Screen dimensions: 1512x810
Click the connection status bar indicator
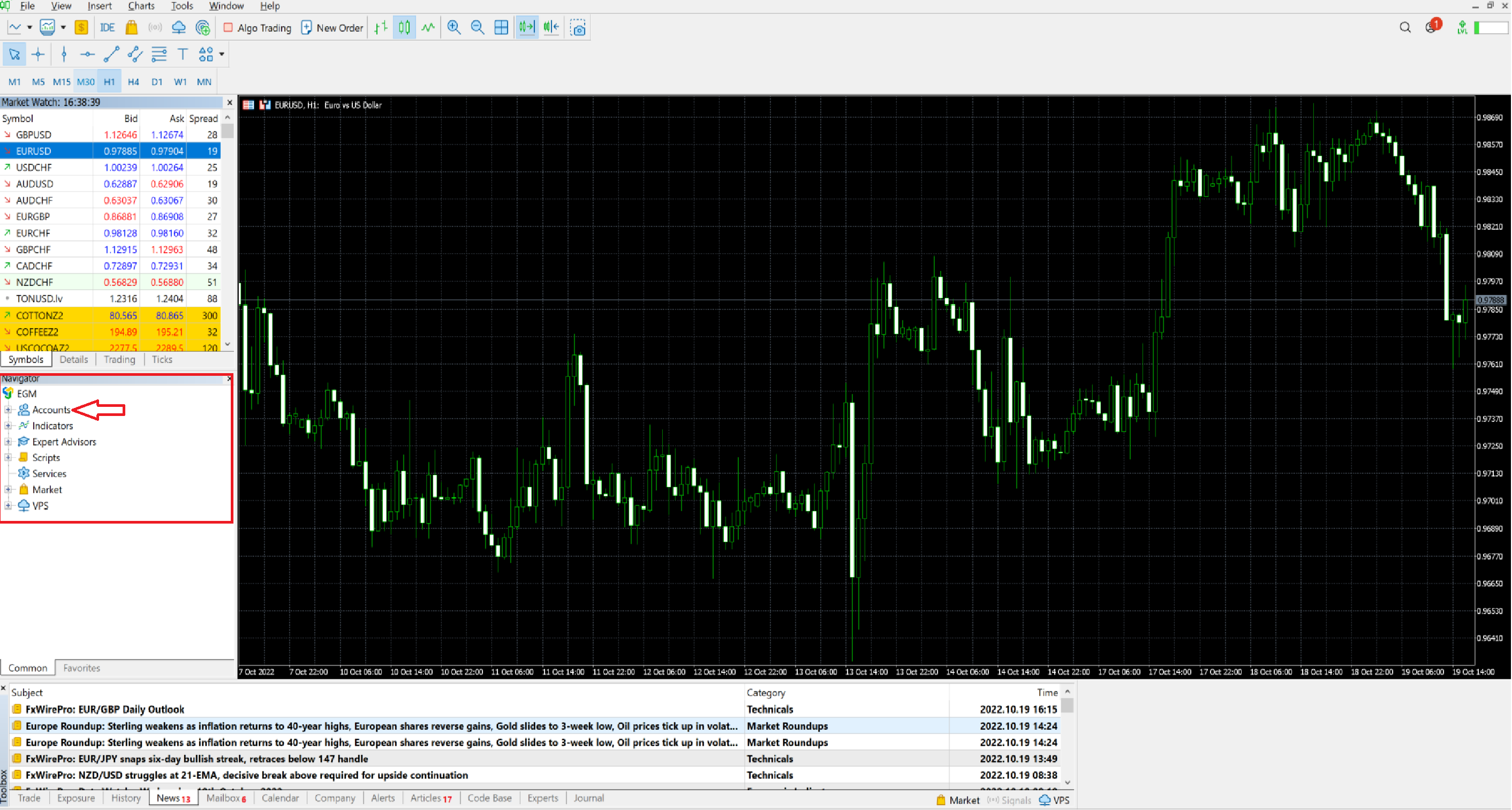tap(1492, 28)
